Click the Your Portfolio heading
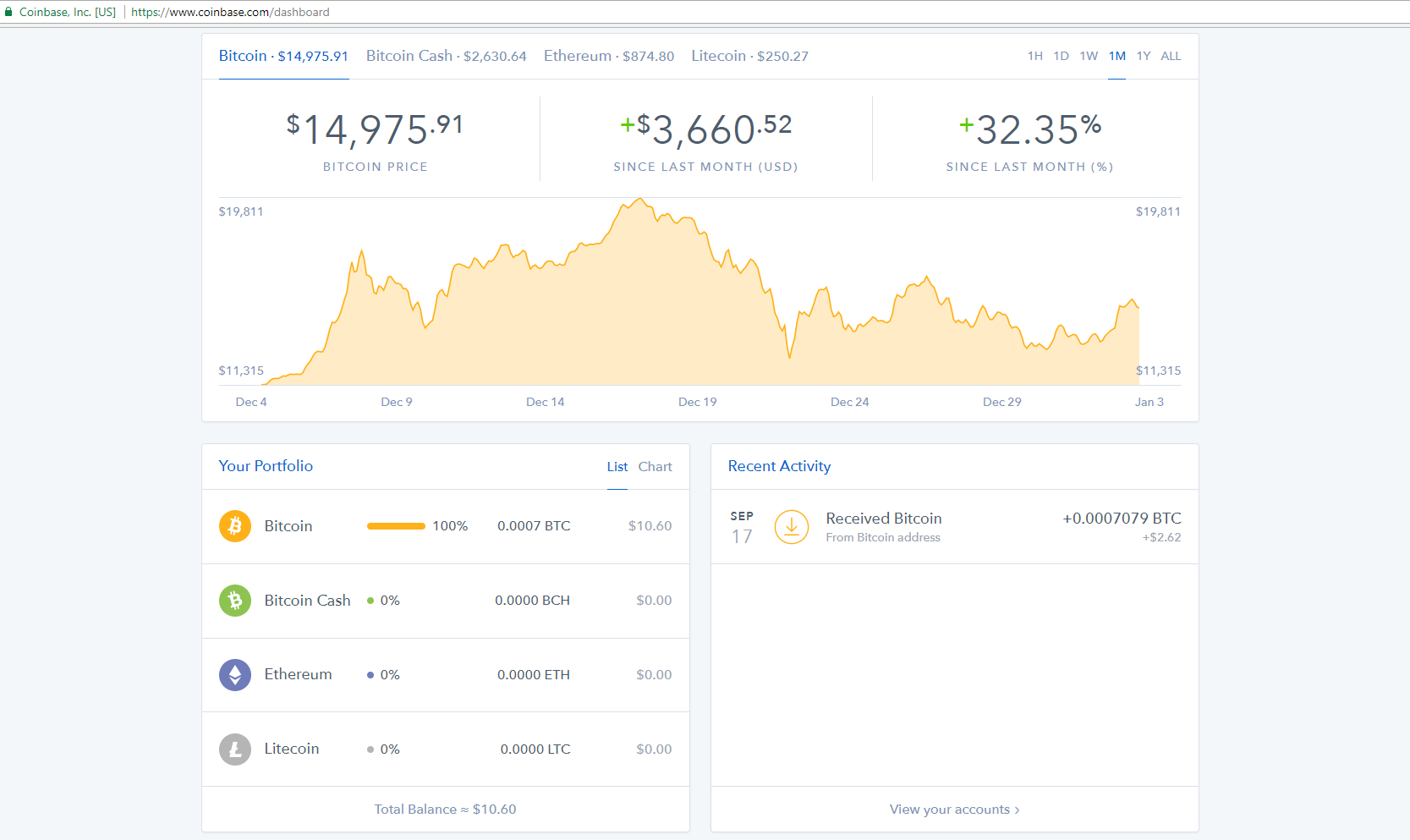 (266, 466)
